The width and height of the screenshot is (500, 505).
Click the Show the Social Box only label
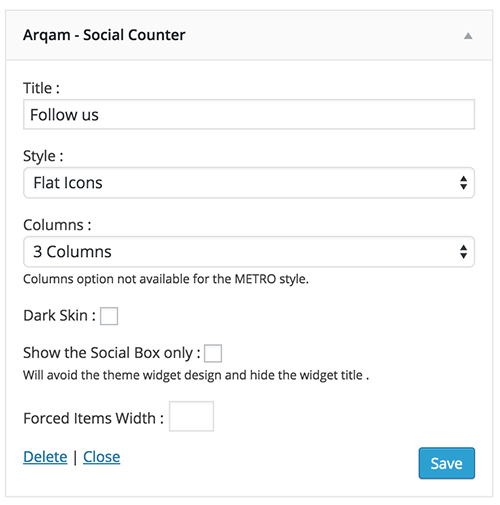(112, 353)
